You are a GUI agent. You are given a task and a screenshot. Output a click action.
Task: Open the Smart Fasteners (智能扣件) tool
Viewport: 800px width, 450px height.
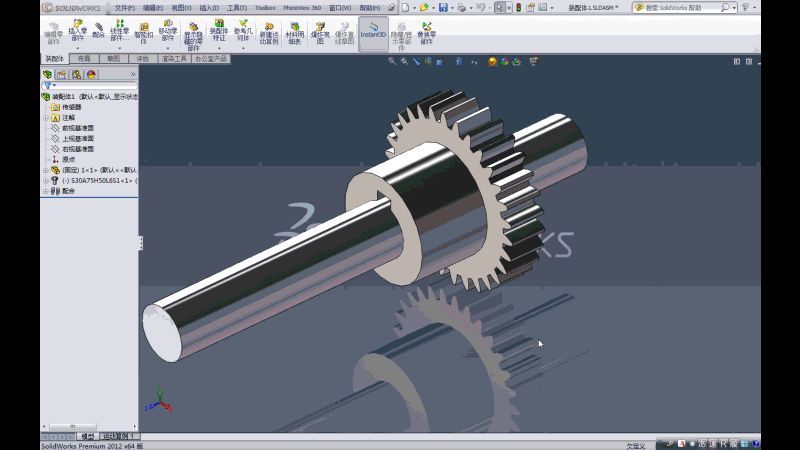(x=143, y=34)
